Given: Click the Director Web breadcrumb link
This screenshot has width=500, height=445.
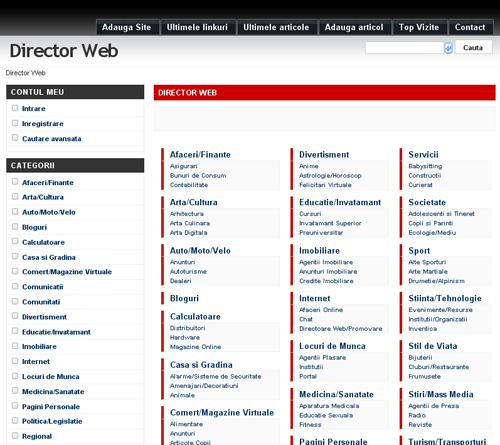Looking at the screenshot, I should (x=26, y=73).
